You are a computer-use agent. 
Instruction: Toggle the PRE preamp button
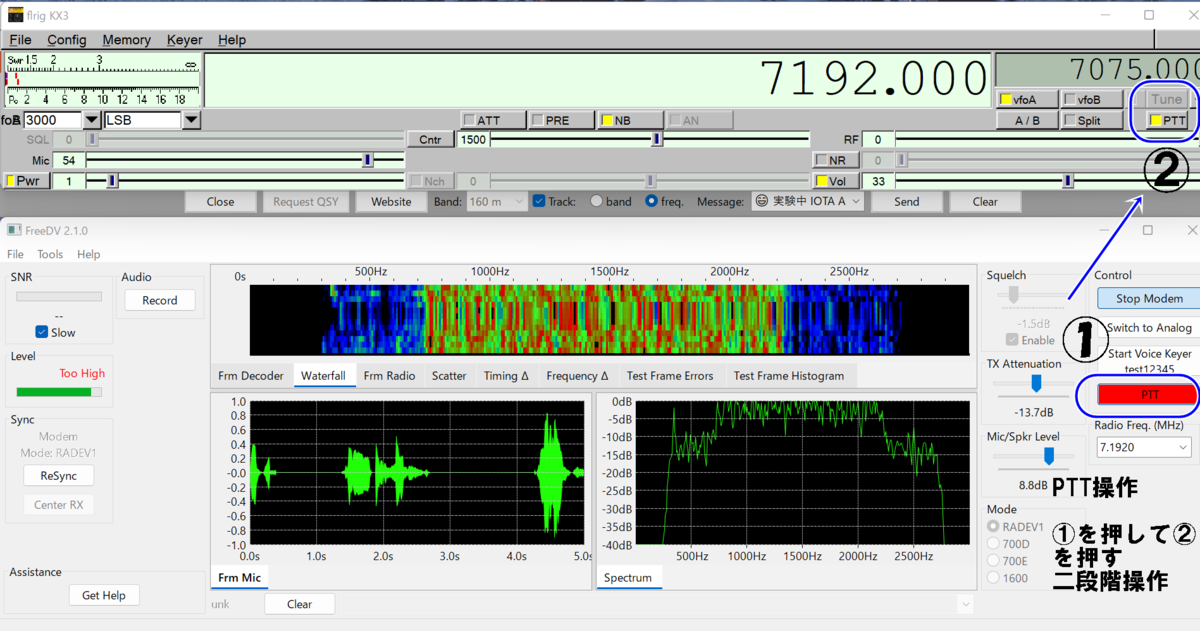[x=563, y=120]
